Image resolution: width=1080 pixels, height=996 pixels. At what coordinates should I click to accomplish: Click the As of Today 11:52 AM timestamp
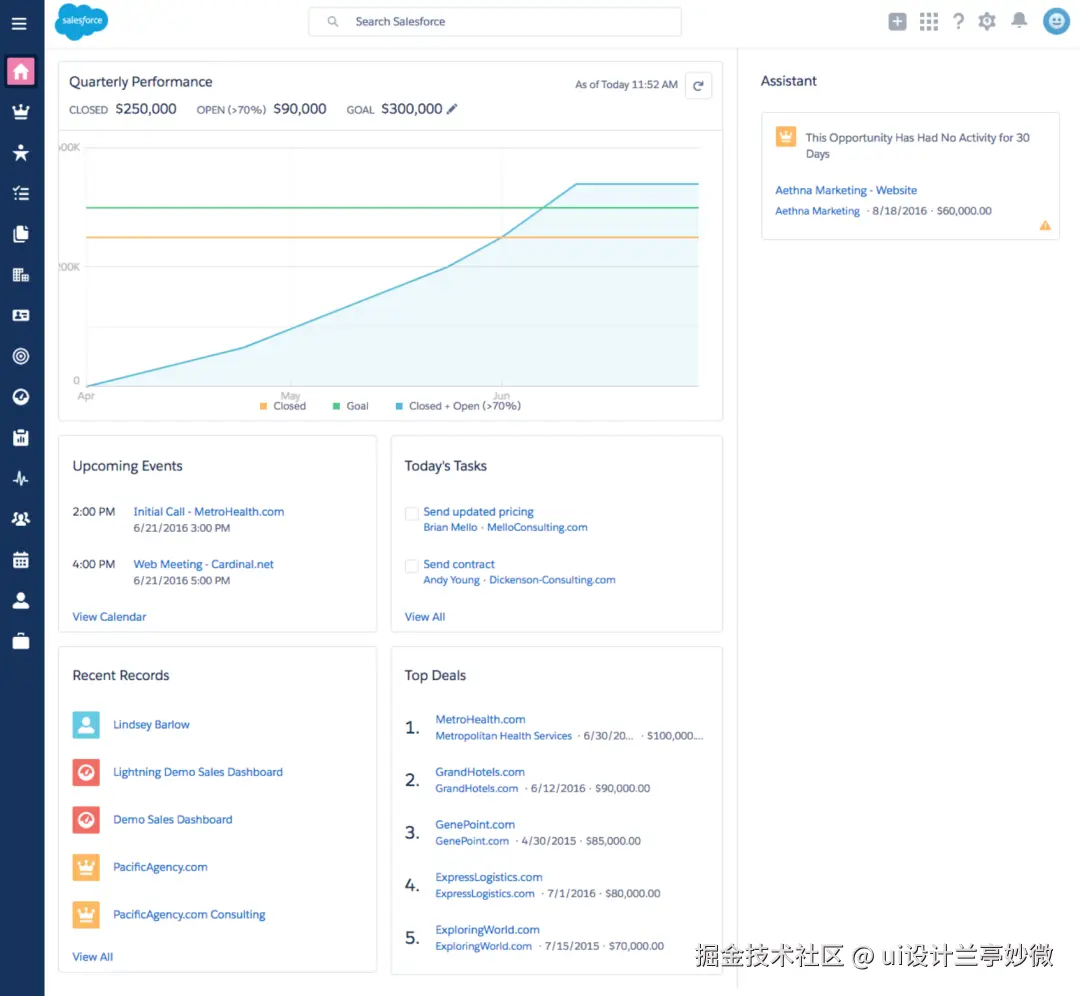coord(626,85)
